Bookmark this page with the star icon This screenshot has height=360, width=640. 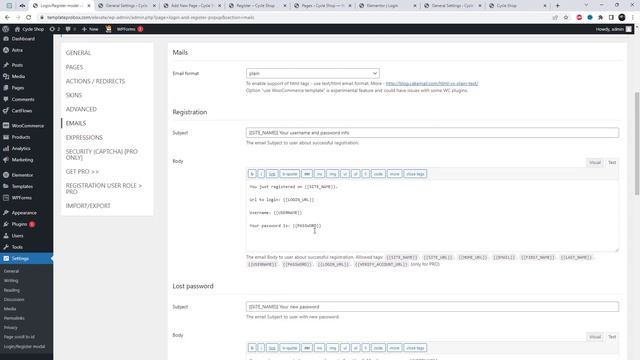coord(566,18)
